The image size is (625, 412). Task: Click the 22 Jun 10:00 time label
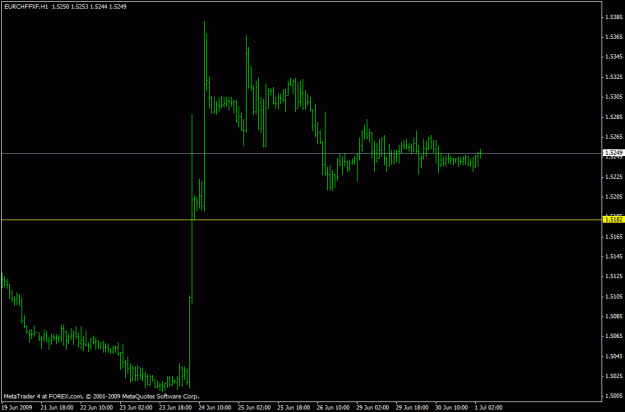click(96, 408)
